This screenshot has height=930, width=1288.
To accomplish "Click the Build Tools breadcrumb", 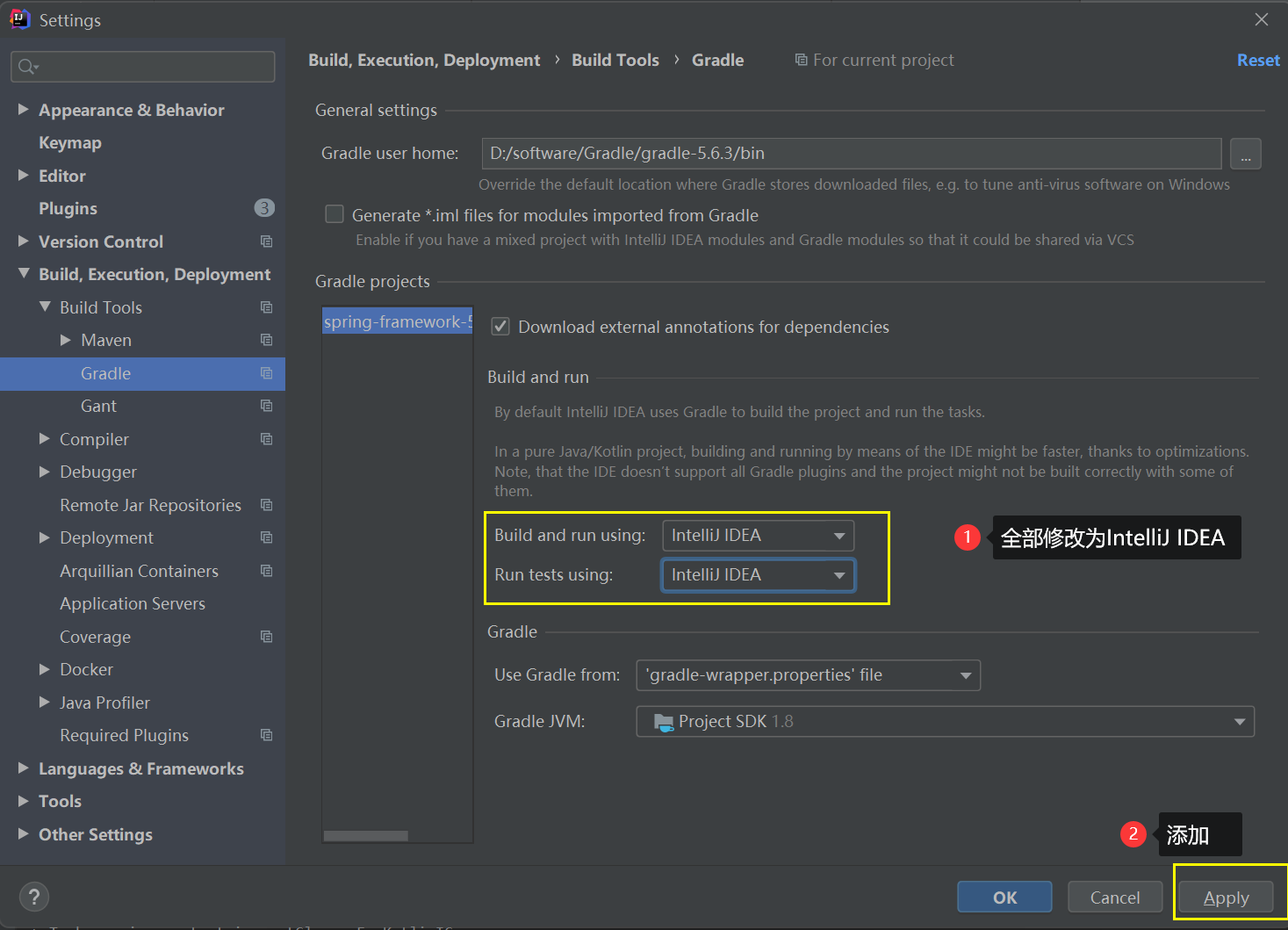I will tap(615, 60).
